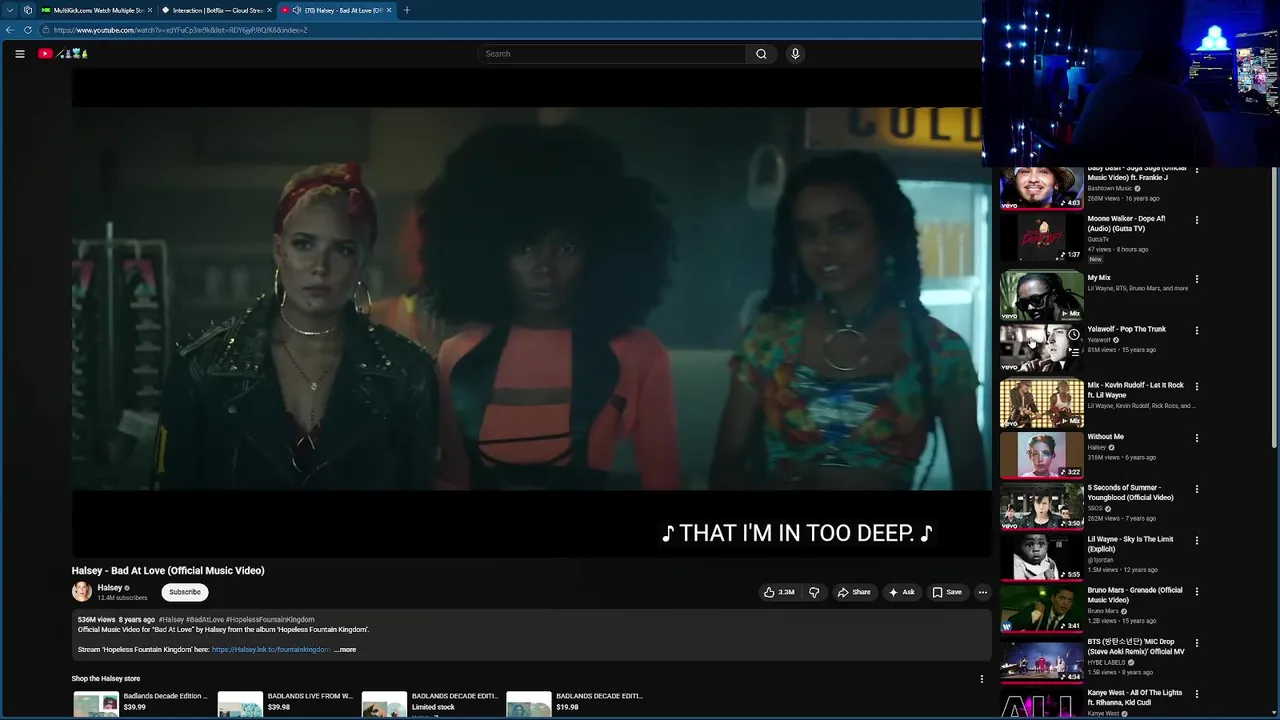Go back with the browser back arrow
The height and width of the screenshot is (720, 1280).
pyautogui.click(x=10, y=30)
